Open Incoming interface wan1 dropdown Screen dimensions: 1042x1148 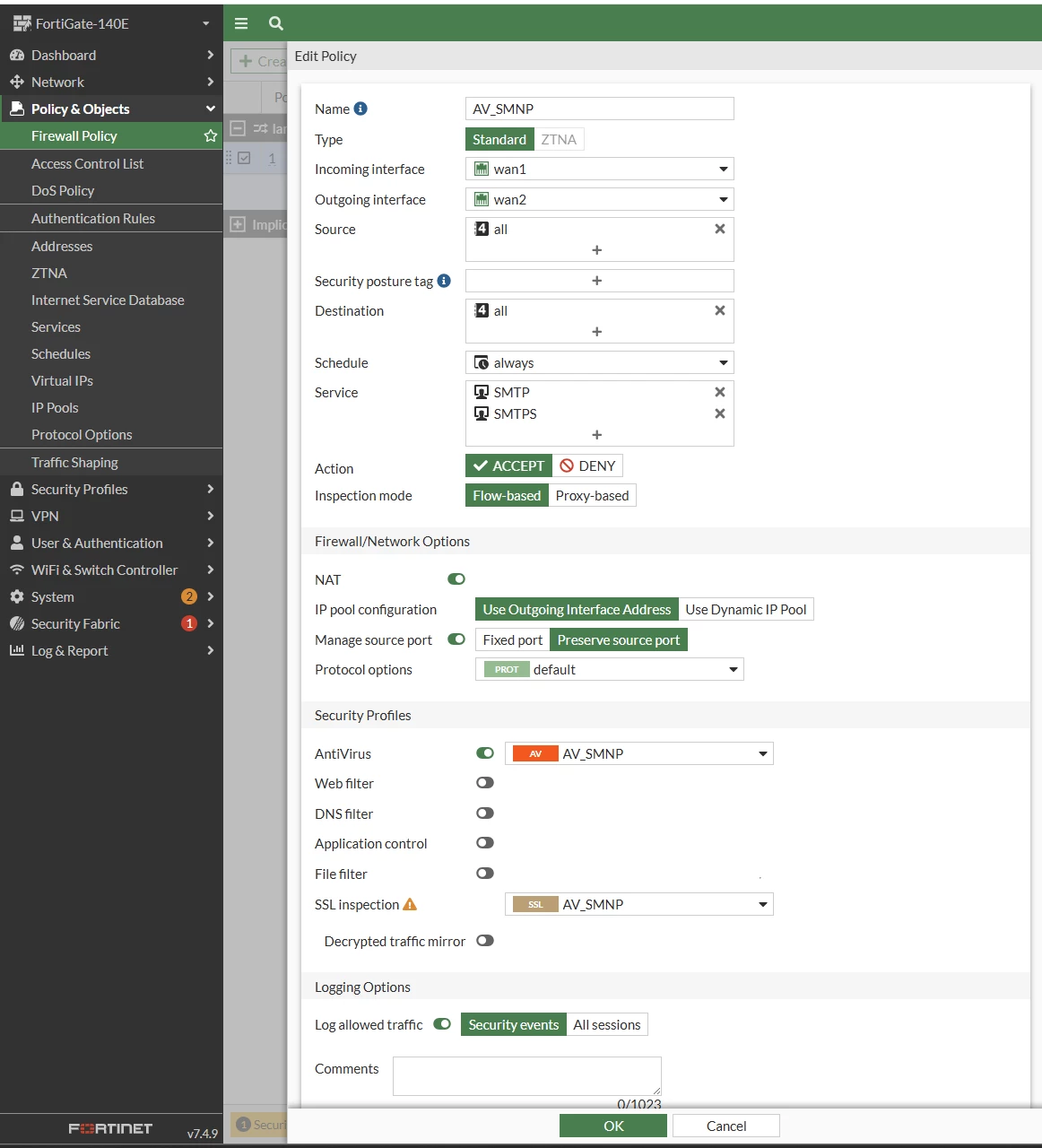tap(600, 169)
